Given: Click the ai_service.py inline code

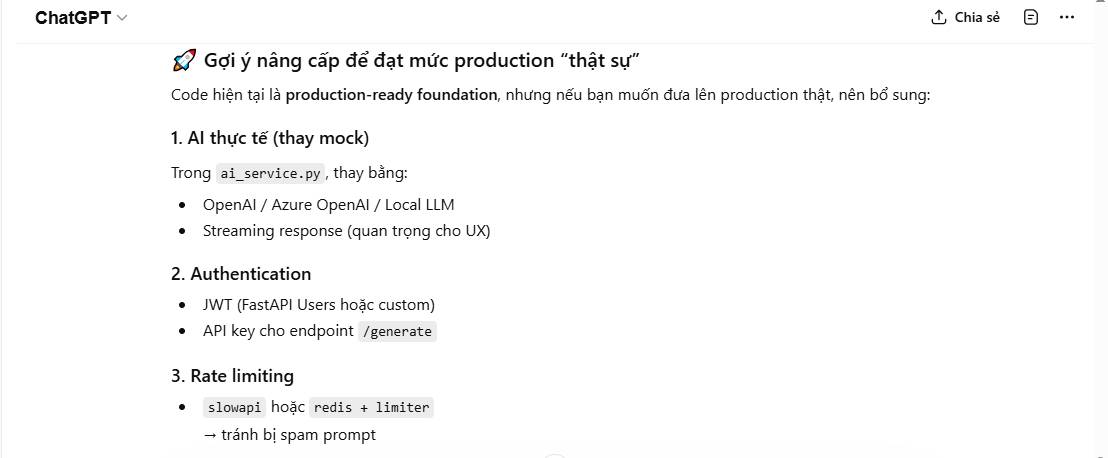Looking at the screenshot, I should pyautogui.click(x=271, y=173).
